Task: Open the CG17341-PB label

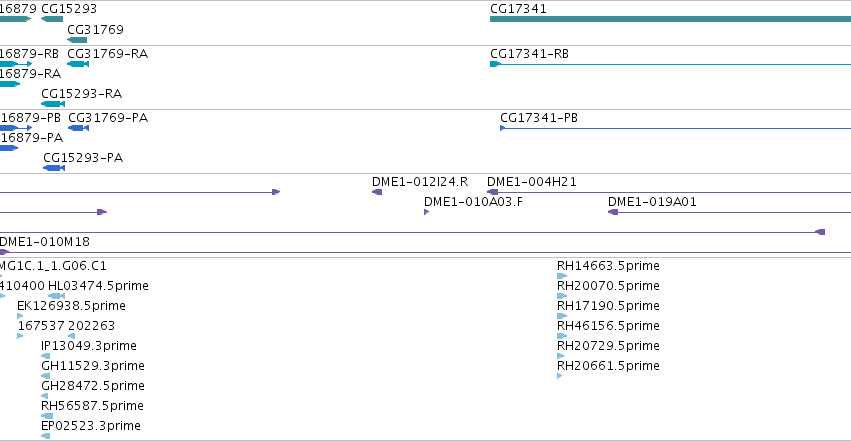Action: tap(539, 118)
